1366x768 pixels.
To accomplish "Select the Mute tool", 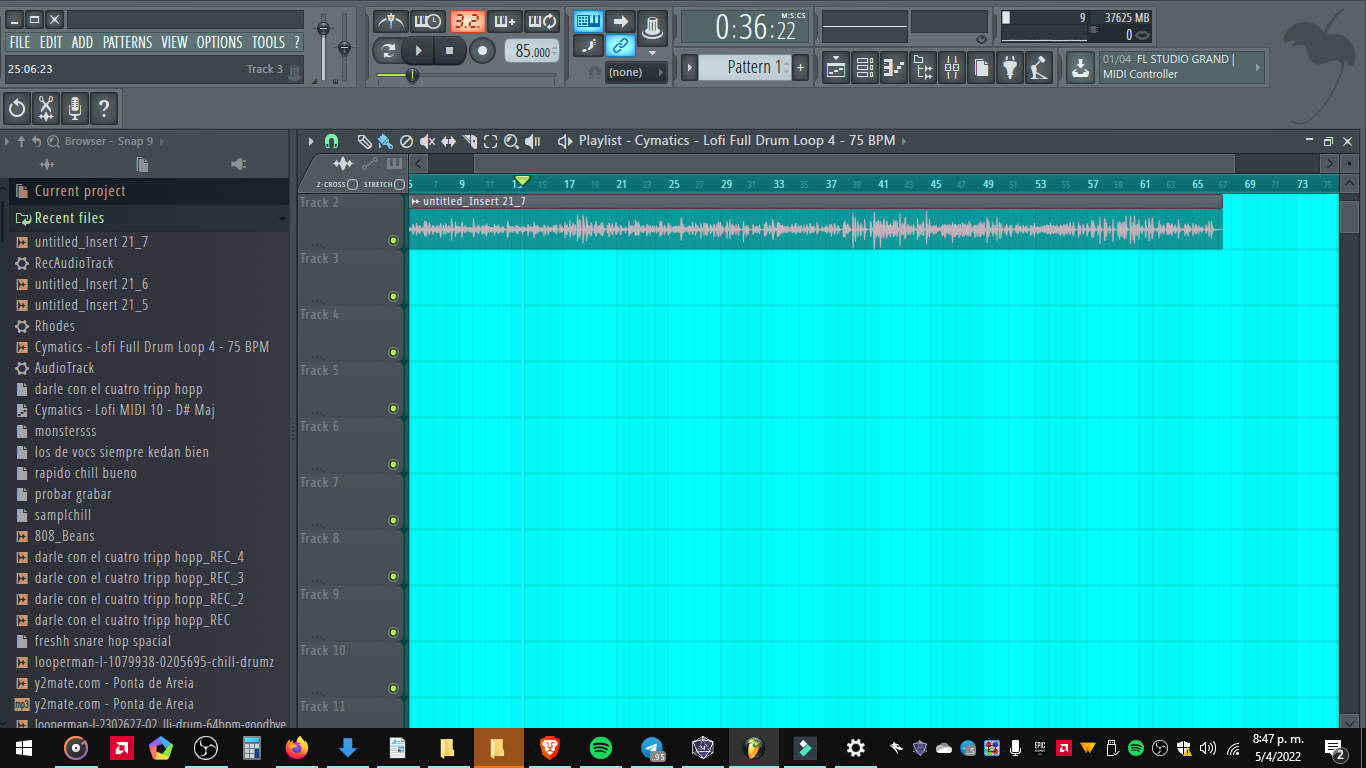I will 427,141.
